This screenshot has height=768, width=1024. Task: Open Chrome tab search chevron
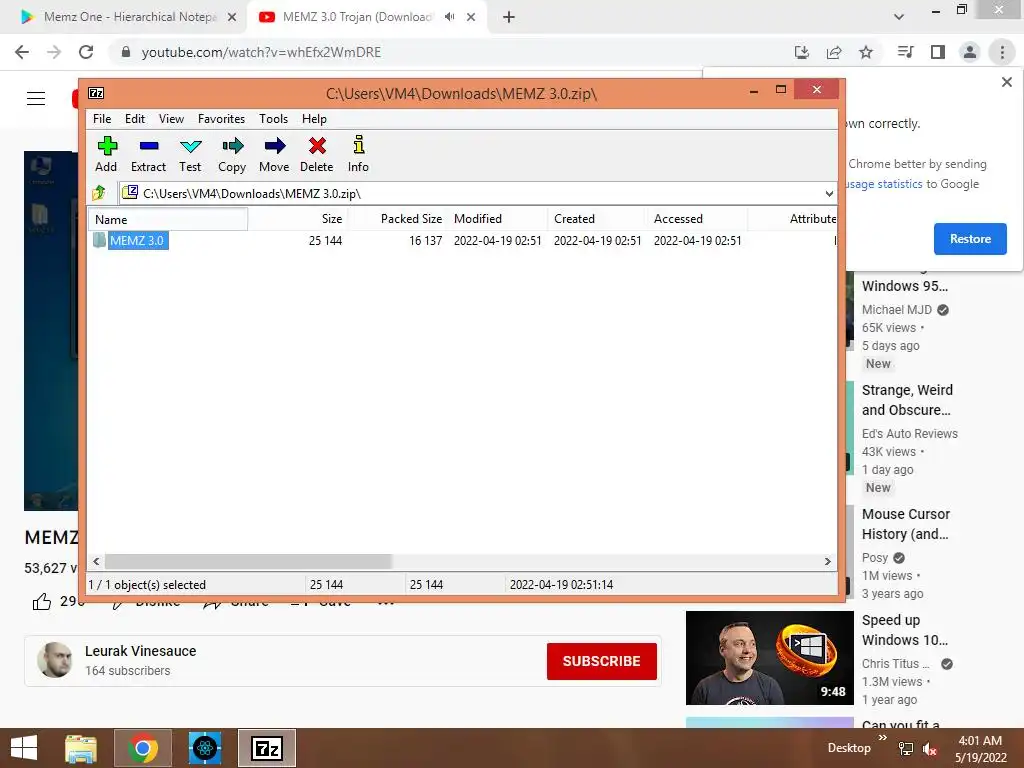click(x=899, y=17)
